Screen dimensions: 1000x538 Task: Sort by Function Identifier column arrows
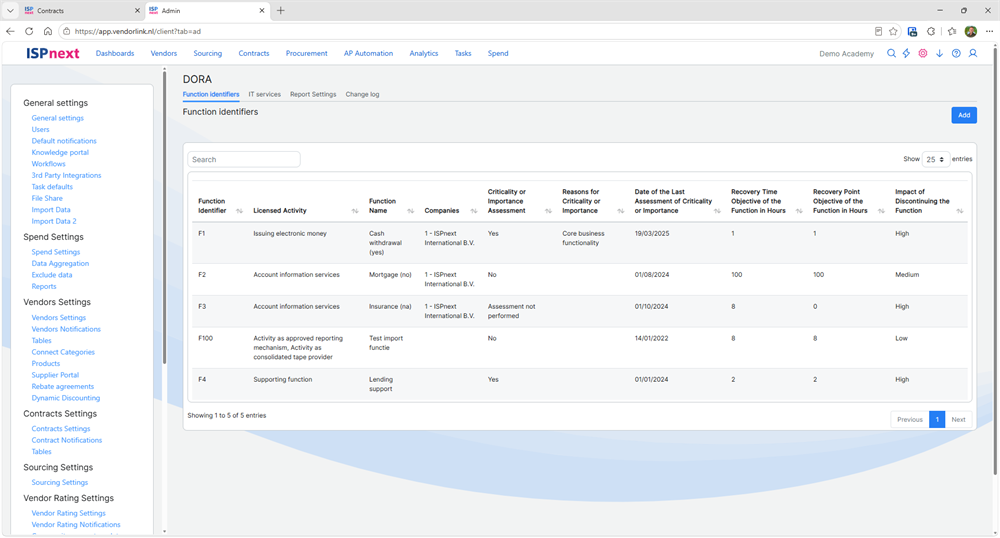[240, 211]
